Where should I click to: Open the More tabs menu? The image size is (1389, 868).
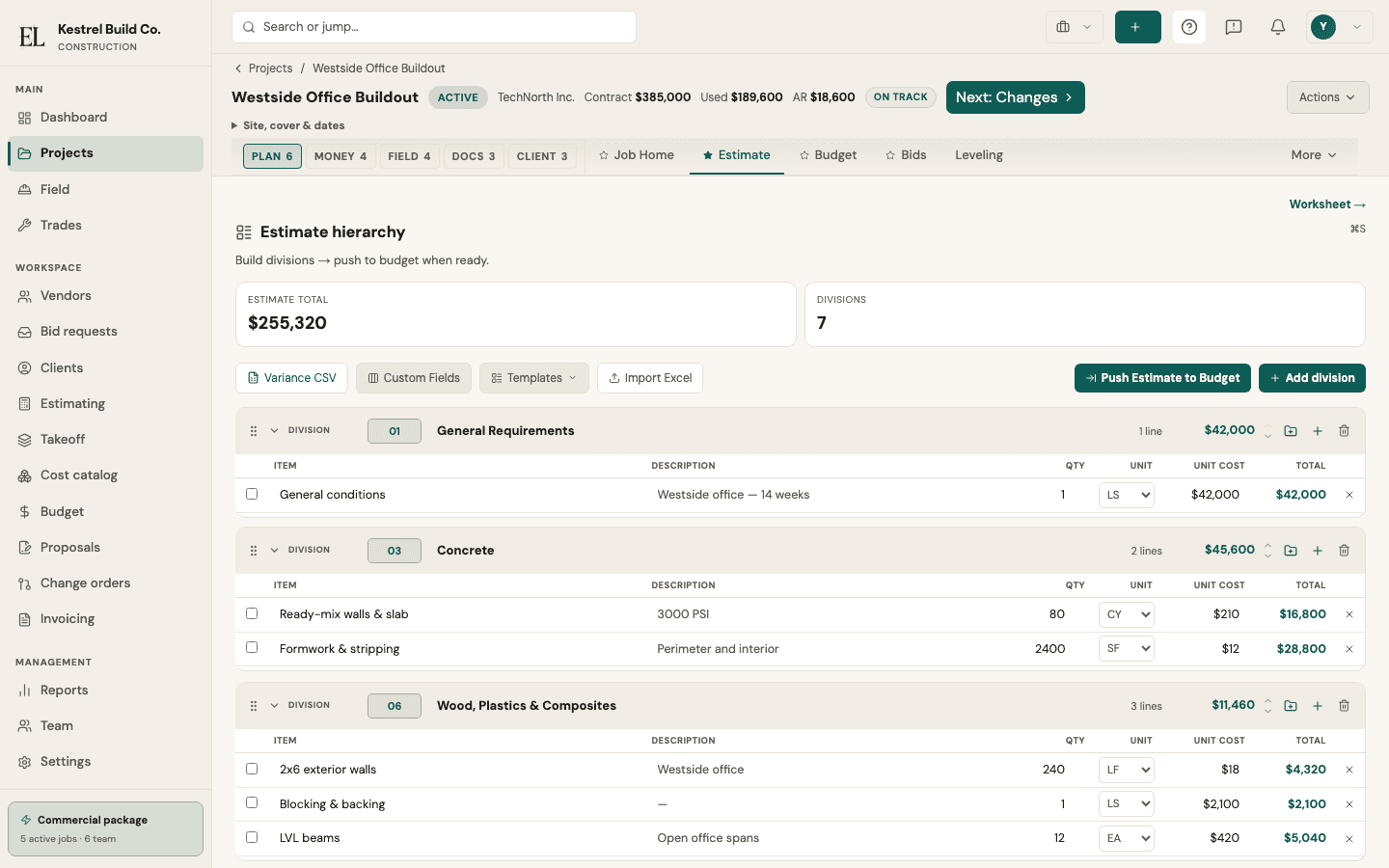click(x=1314, y=155)
